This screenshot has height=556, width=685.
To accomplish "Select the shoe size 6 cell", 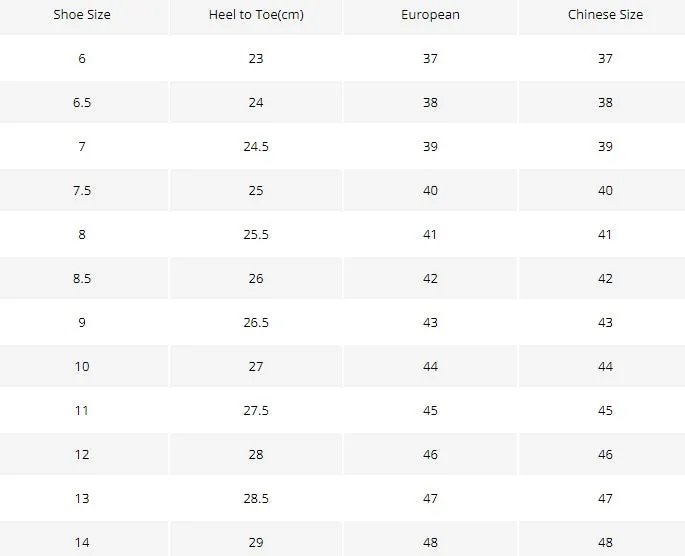I will coord(82,59).
